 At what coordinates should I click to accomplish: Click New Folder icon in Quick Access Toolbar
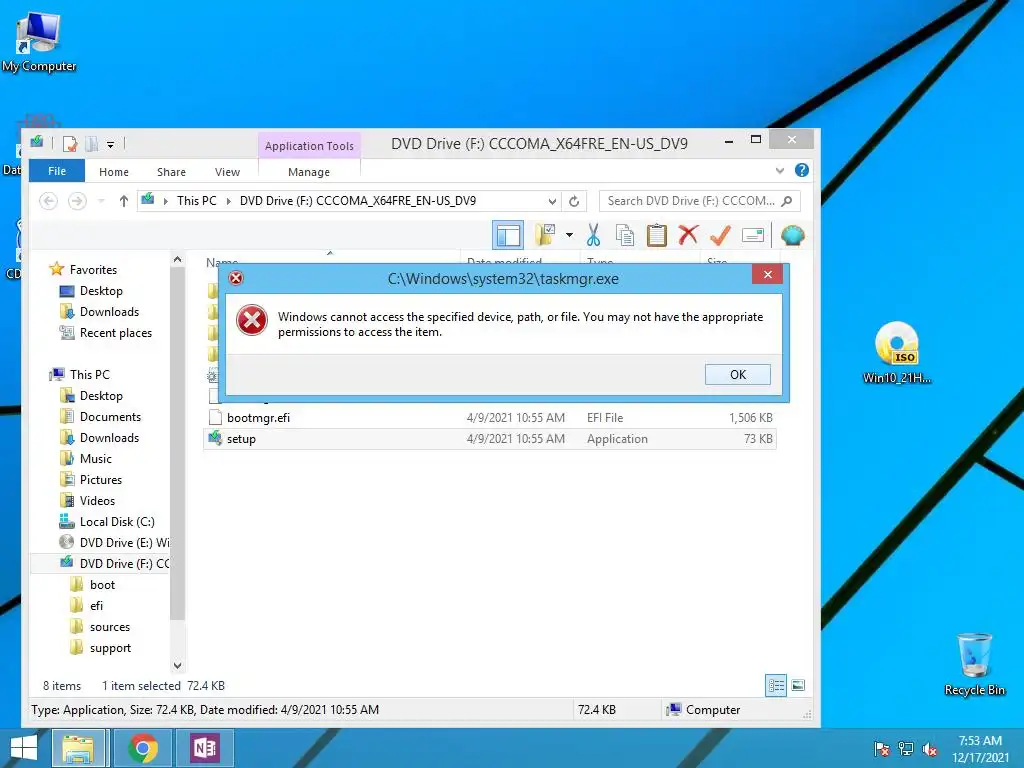pos(91,144)
